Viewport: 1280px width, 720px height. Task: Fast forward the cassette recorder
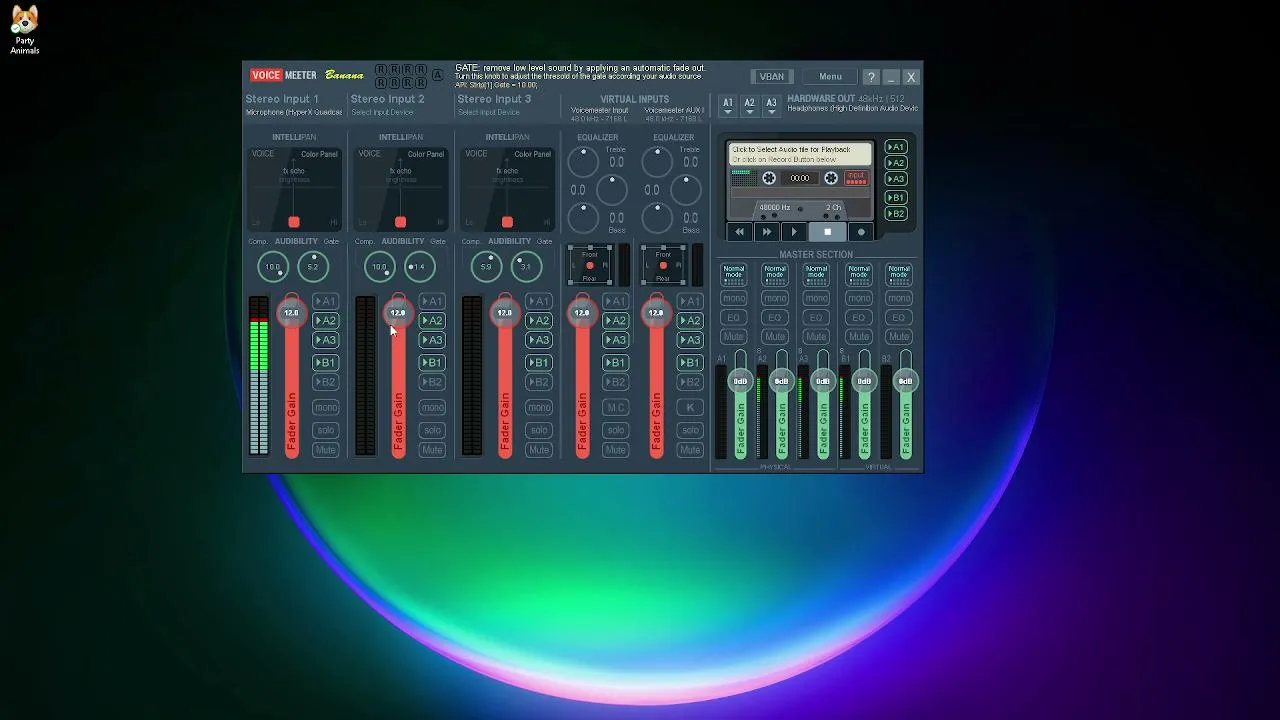pyautogui.click(x=767, y=232)
